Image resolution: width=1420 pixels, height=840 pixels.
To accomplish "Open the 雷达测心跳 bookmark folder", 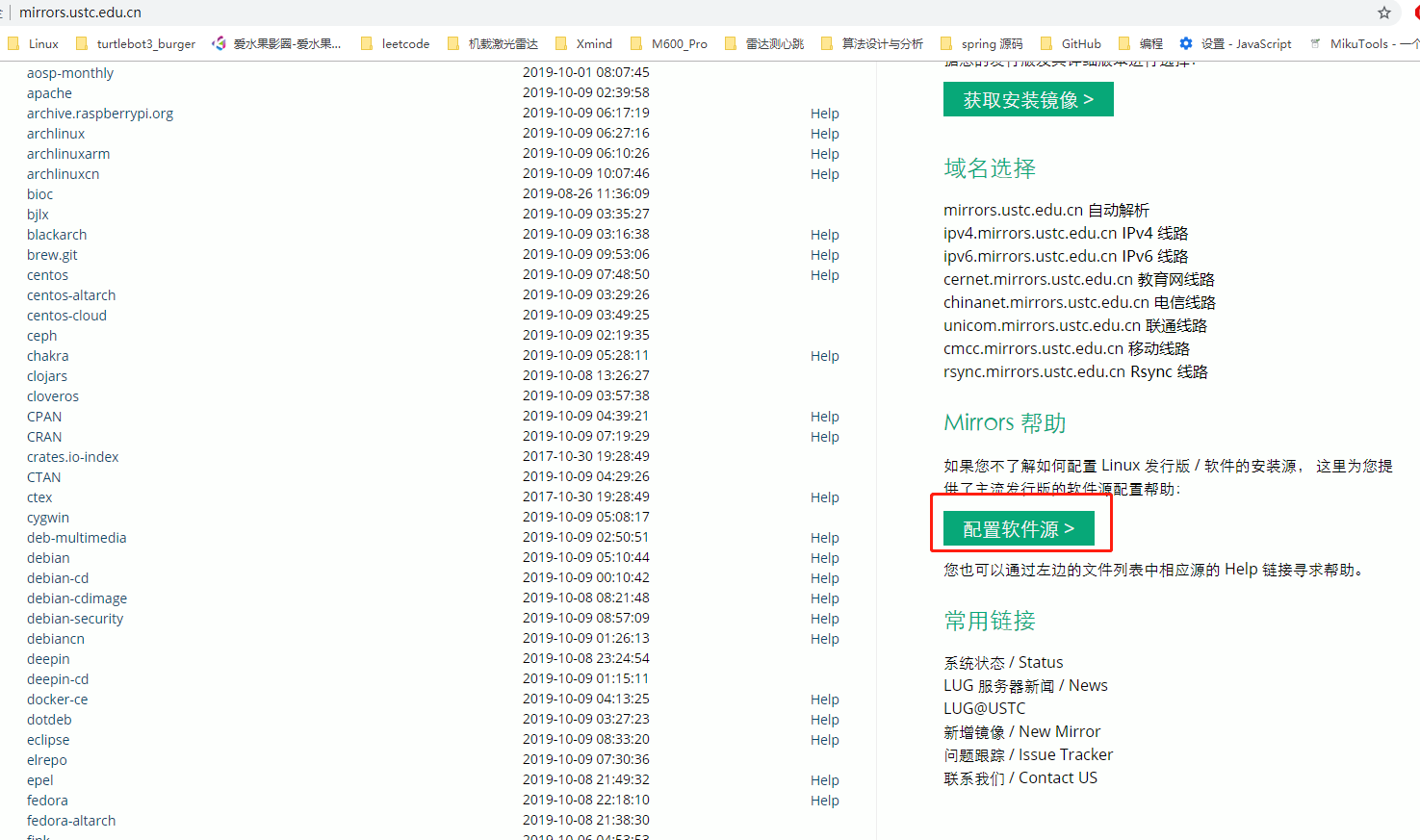I will click(x=763, y=43).
